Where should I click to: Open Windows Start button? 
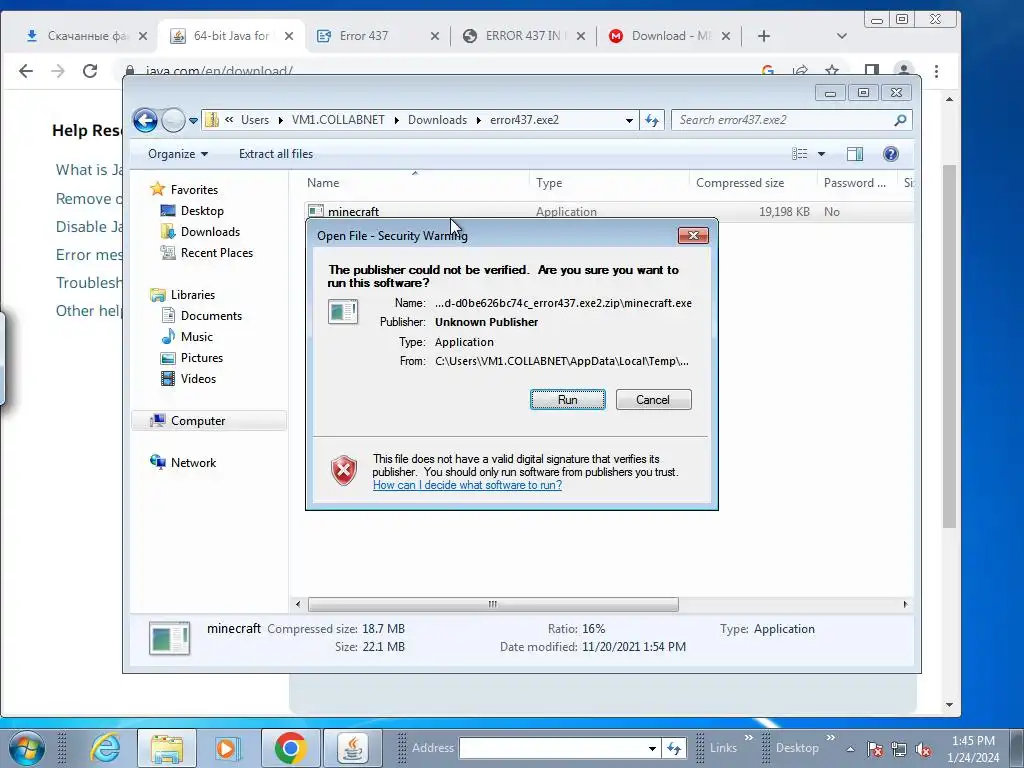coord(27,748)
